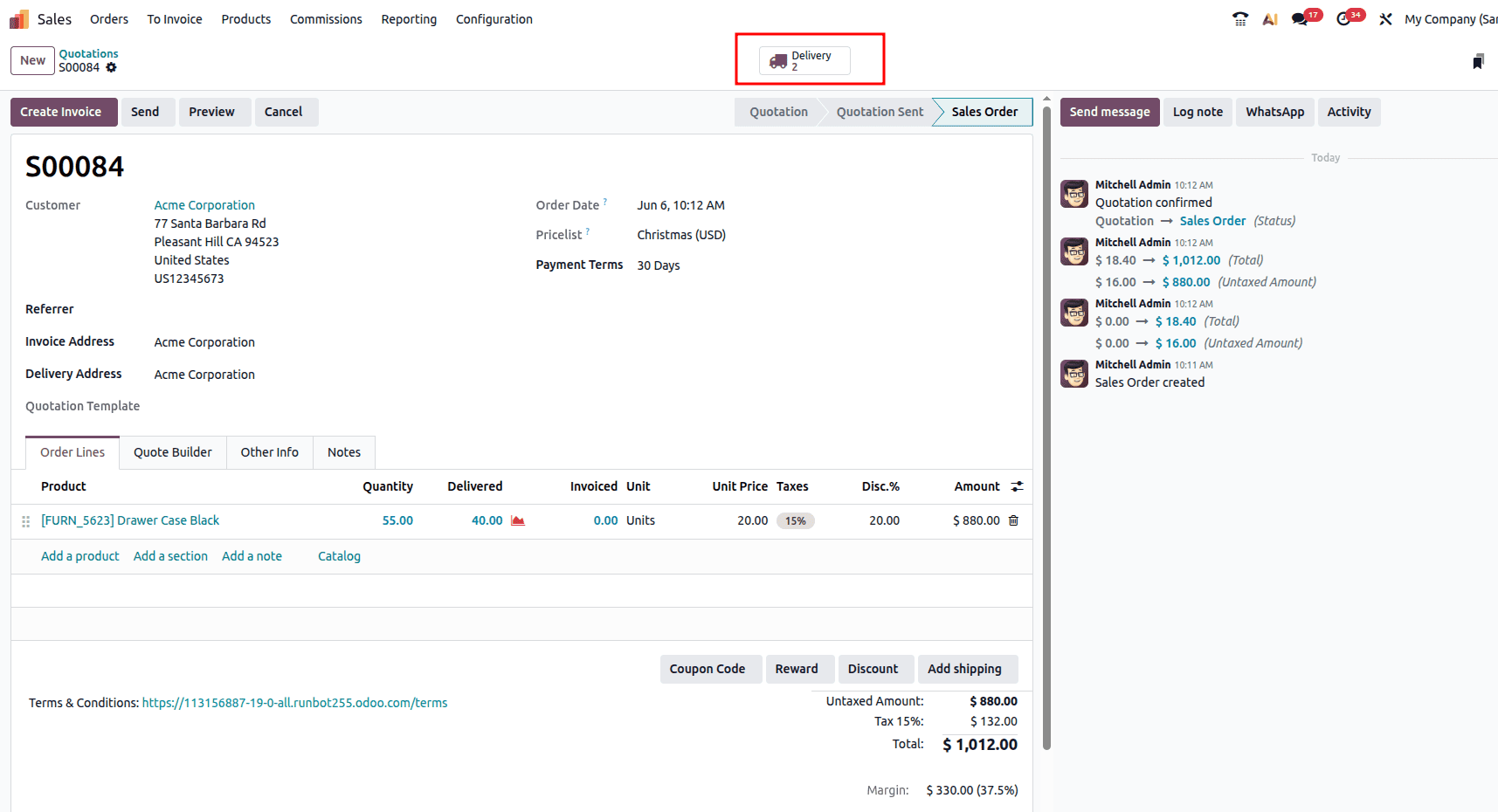Click the Quotation Template field
1498x812 pixels.
pyautogui.click(x=332, y=407)
